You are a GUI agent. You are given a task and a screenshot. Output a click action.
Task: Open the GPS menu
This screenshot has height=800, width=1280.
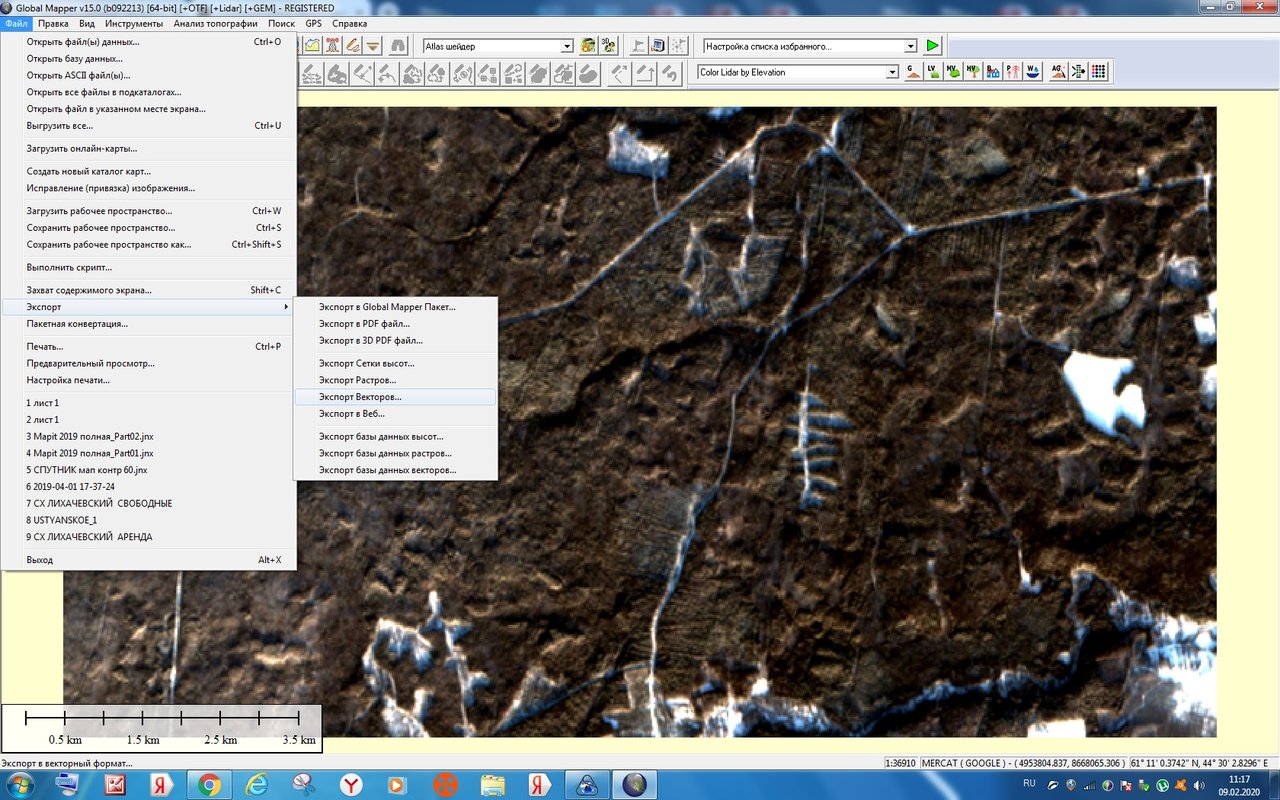point(314,23)
